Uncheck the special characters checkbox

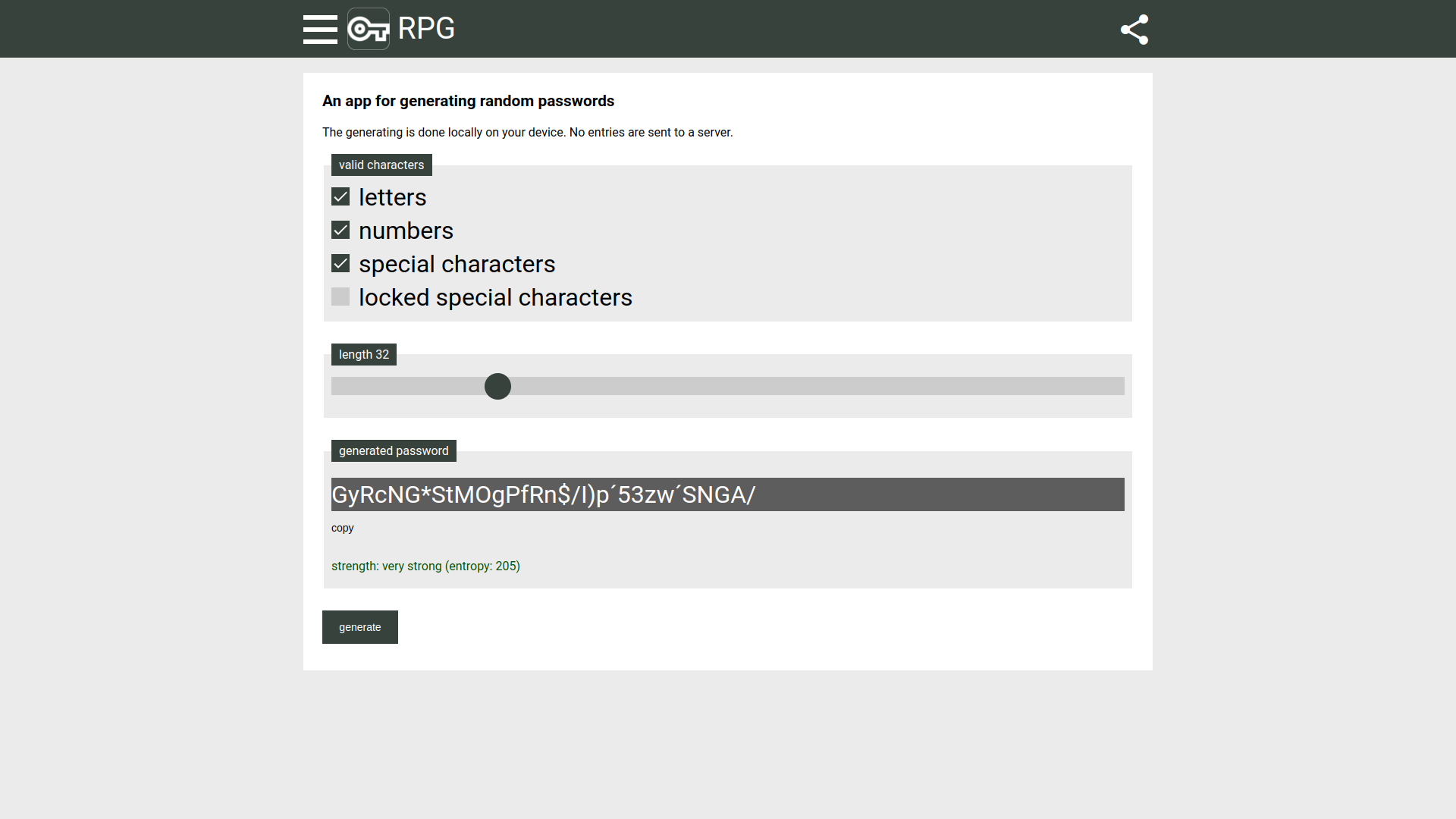point(340,264)
